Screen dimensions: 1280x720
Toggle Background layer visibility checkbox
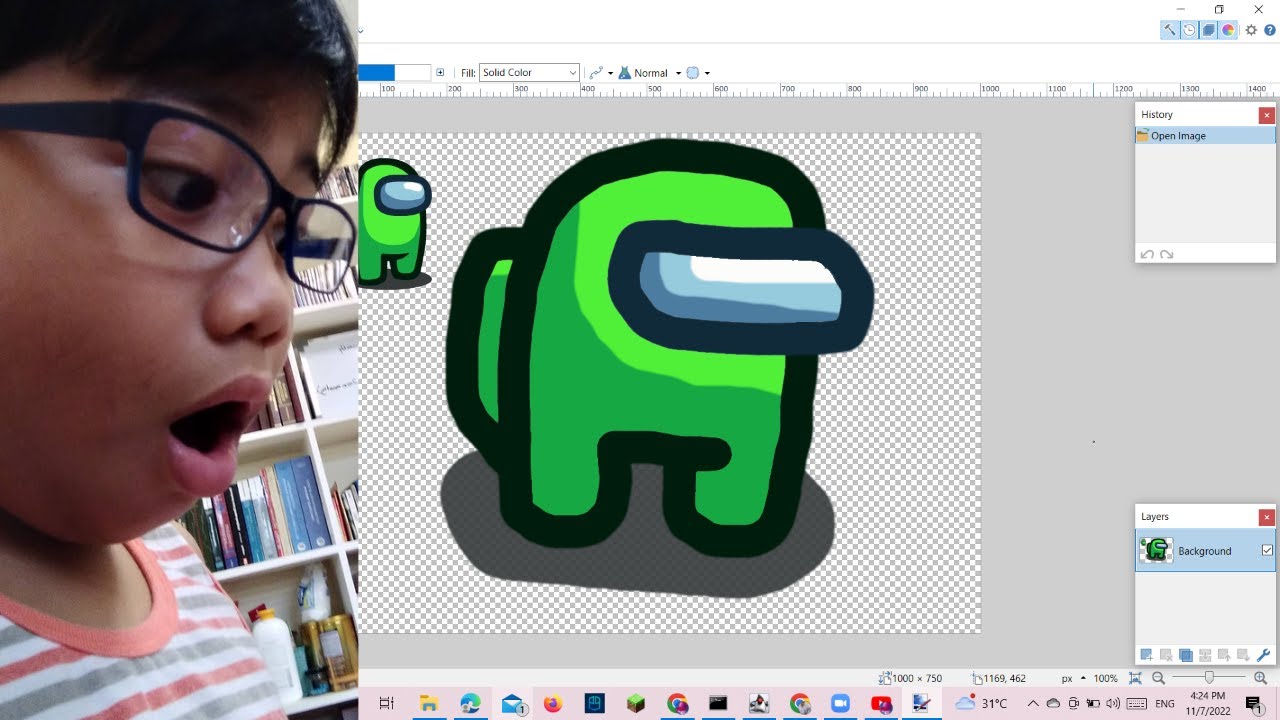(1267, 551)
